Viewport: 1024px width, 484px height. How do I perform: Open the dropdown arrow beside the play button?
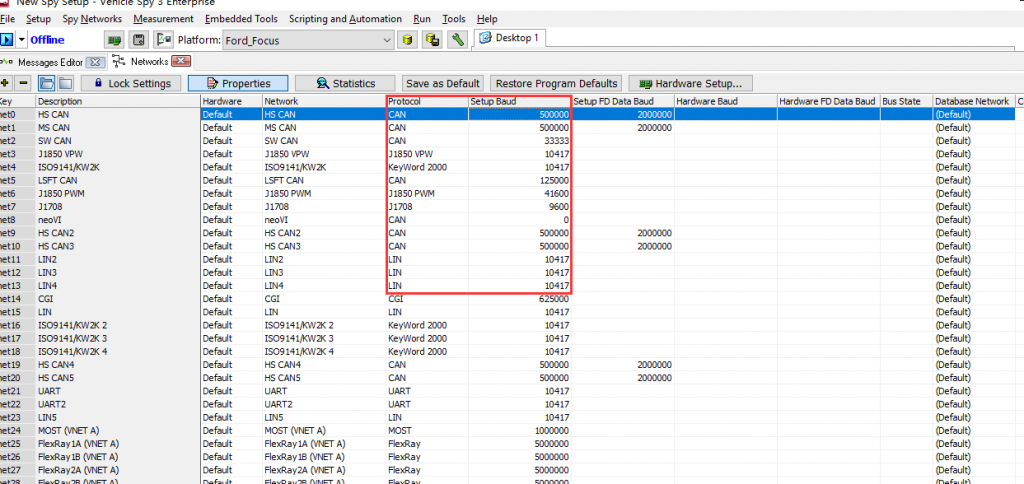[x=22, y=40]
